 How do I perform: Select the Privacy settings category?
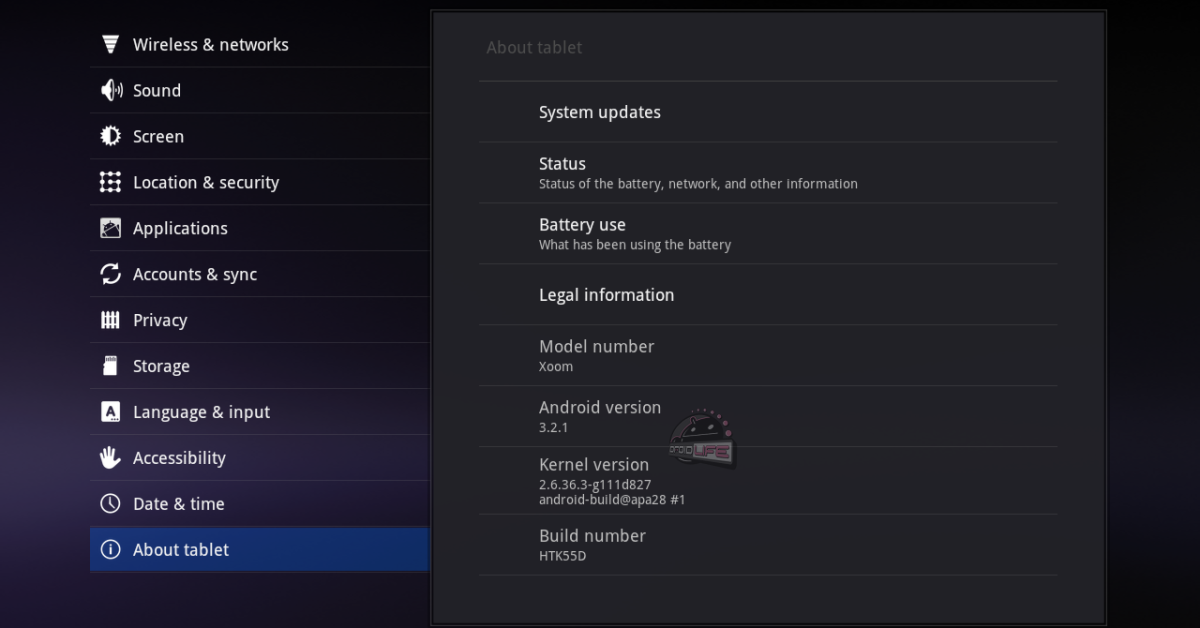[160, 321]
